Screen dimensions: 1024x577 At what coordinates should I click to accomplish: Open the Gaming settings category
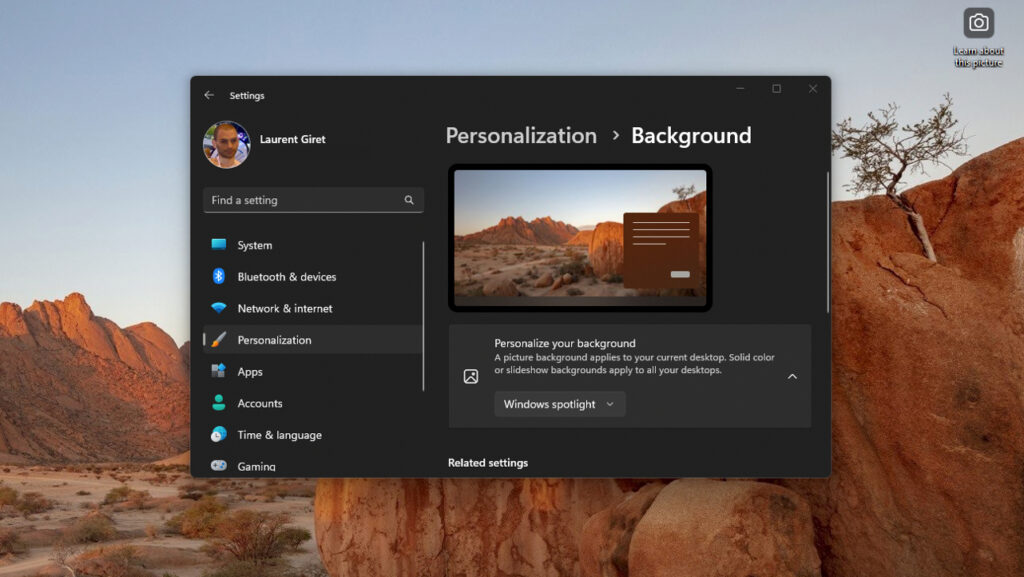click(x=256, y=466)
